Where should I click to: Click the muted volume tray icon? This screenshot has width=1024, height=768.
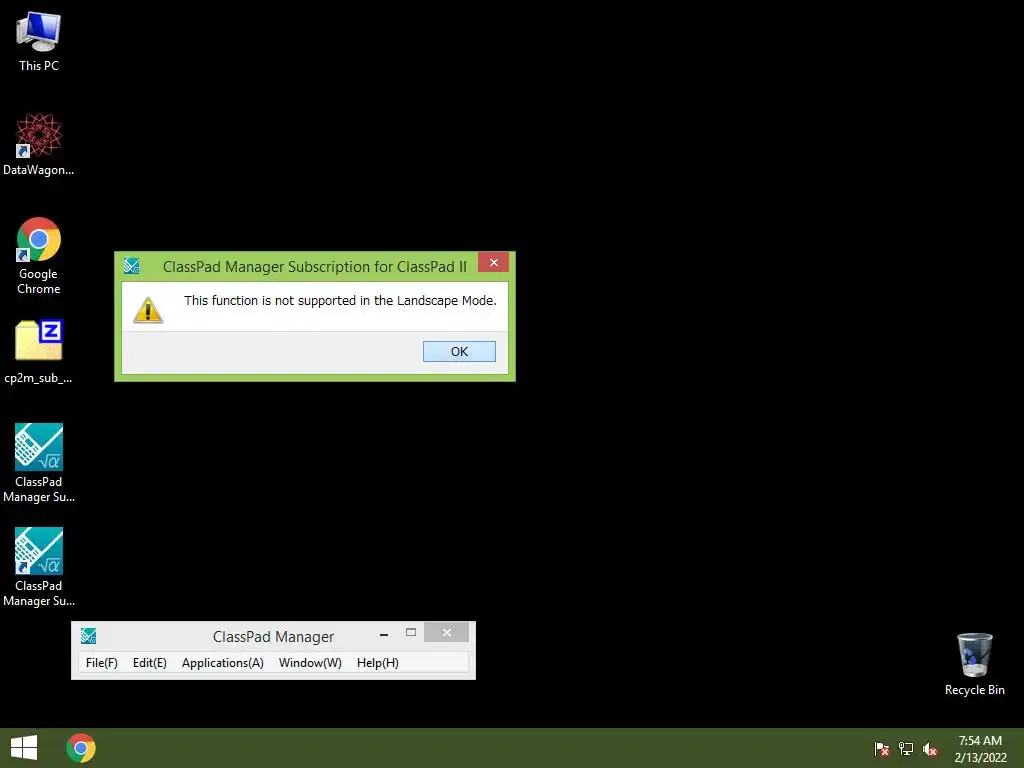(x=930, y=748)
